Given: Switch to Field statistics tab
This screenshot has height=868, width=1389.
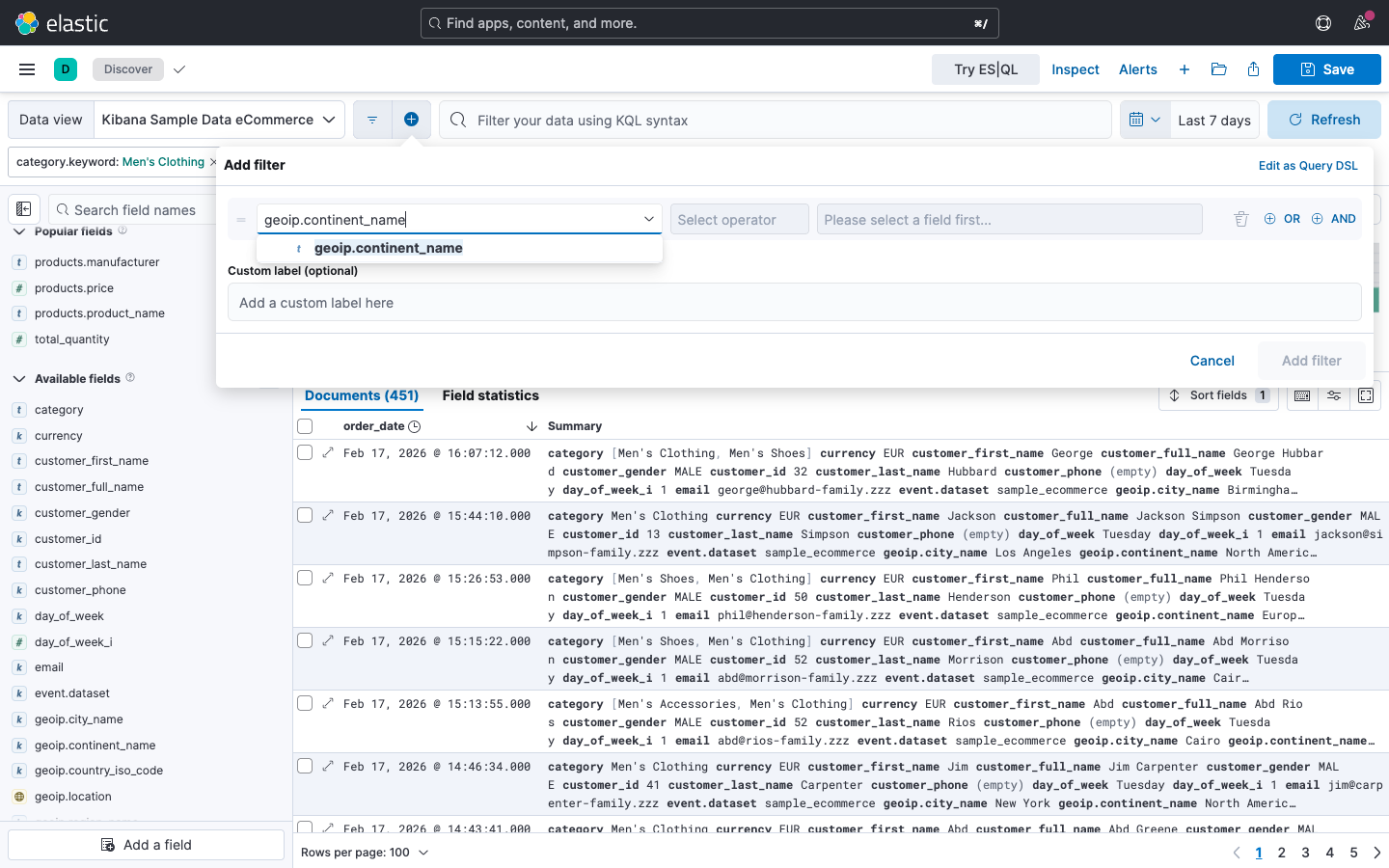Looking at the screenshot, I should [490, 395].
